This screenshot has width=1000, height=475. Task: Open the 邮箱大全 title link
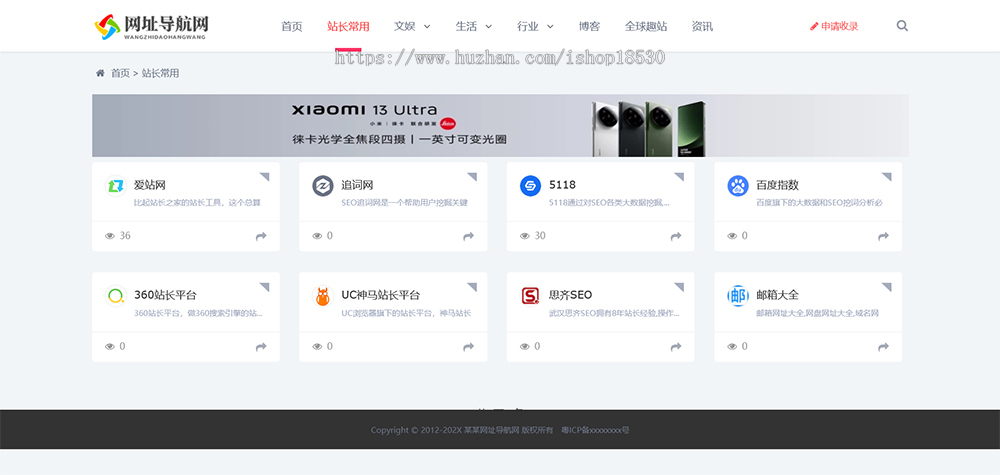(x=777, y=295)
